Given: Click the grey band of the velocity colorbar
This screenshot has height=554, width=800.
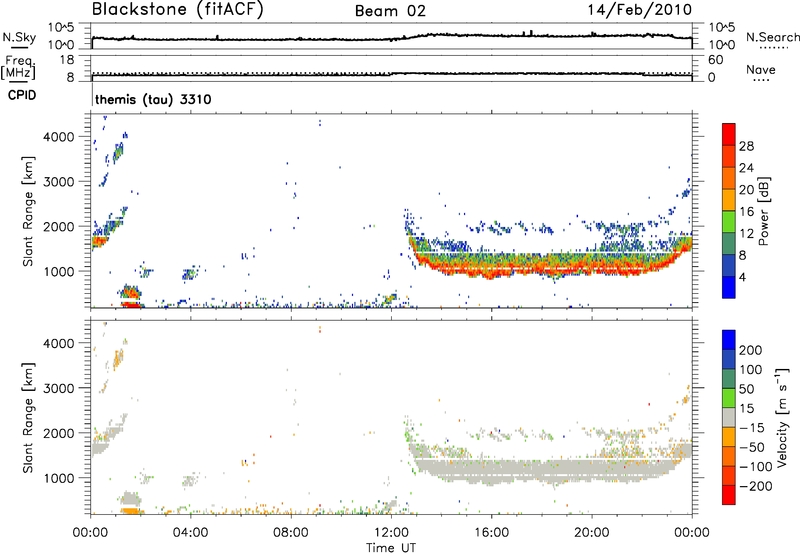Looking at the screenshot, I should pos(729,417).
